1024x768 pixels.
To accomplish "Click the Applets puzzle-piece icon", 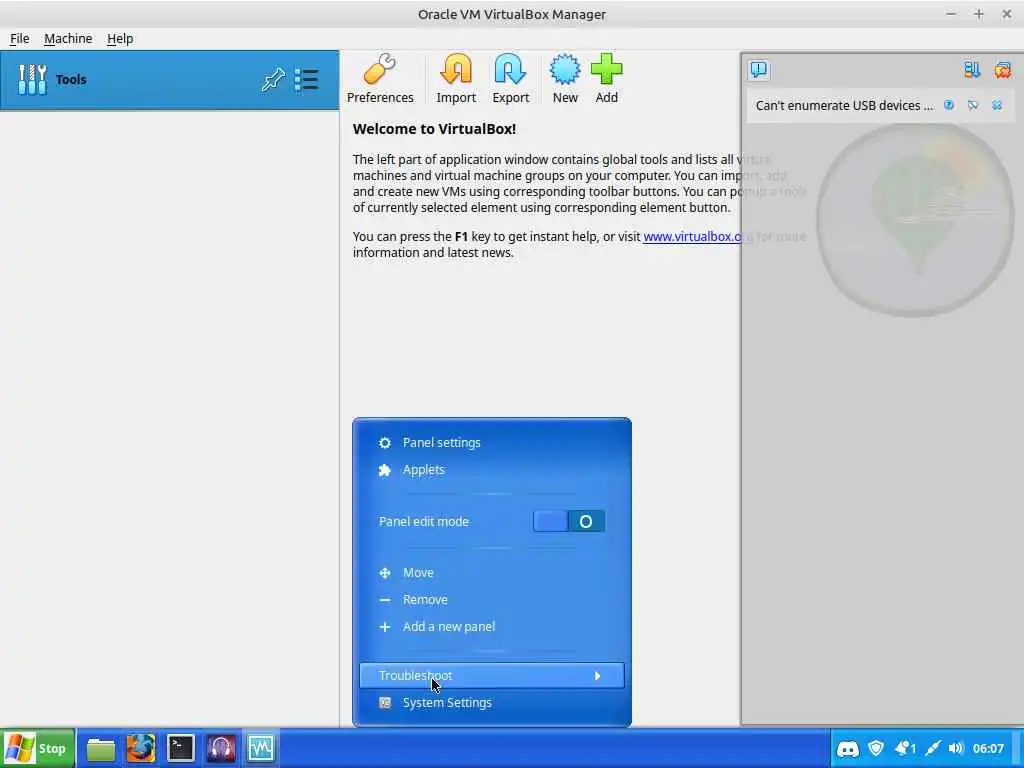I will pos(385,470).
